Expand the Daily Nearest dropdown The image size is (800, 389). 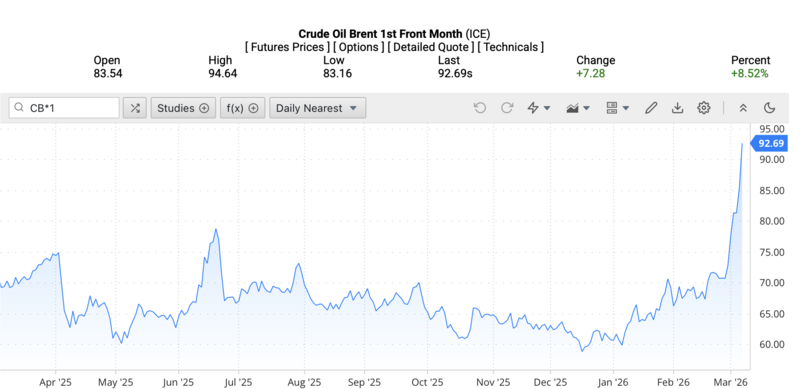317,108
